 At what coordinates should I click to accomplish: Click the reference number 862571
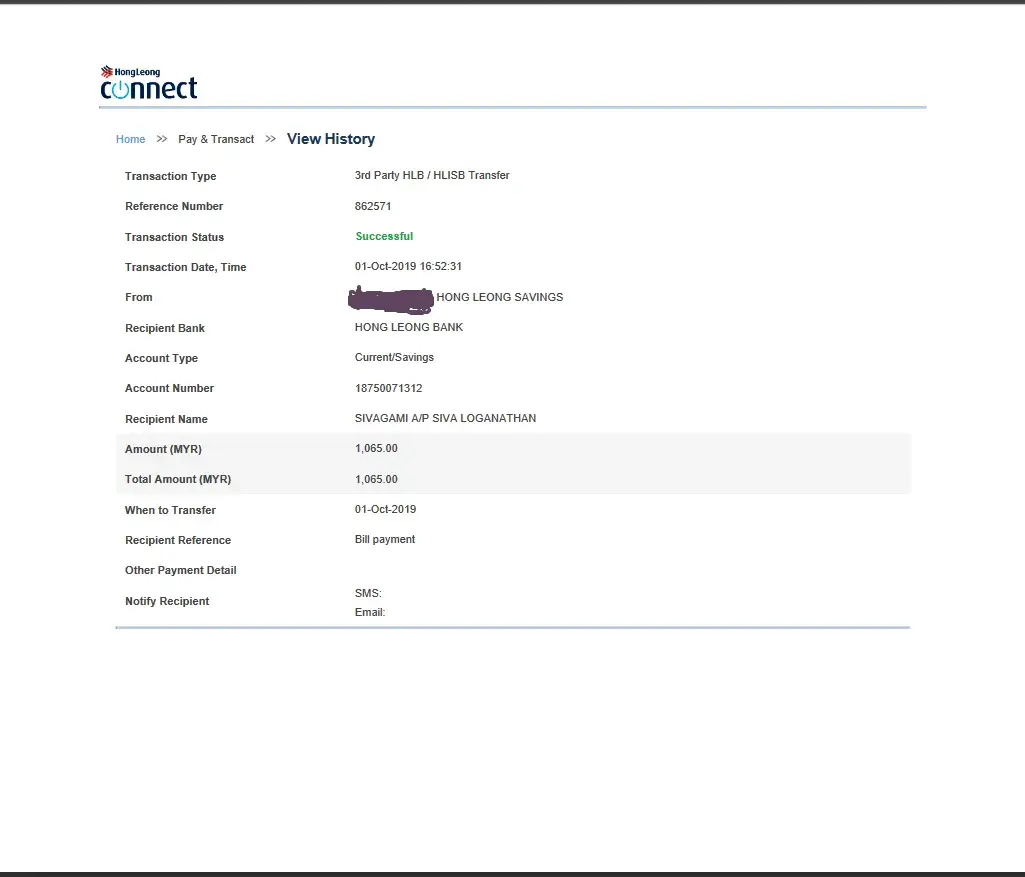coord(373,206)
